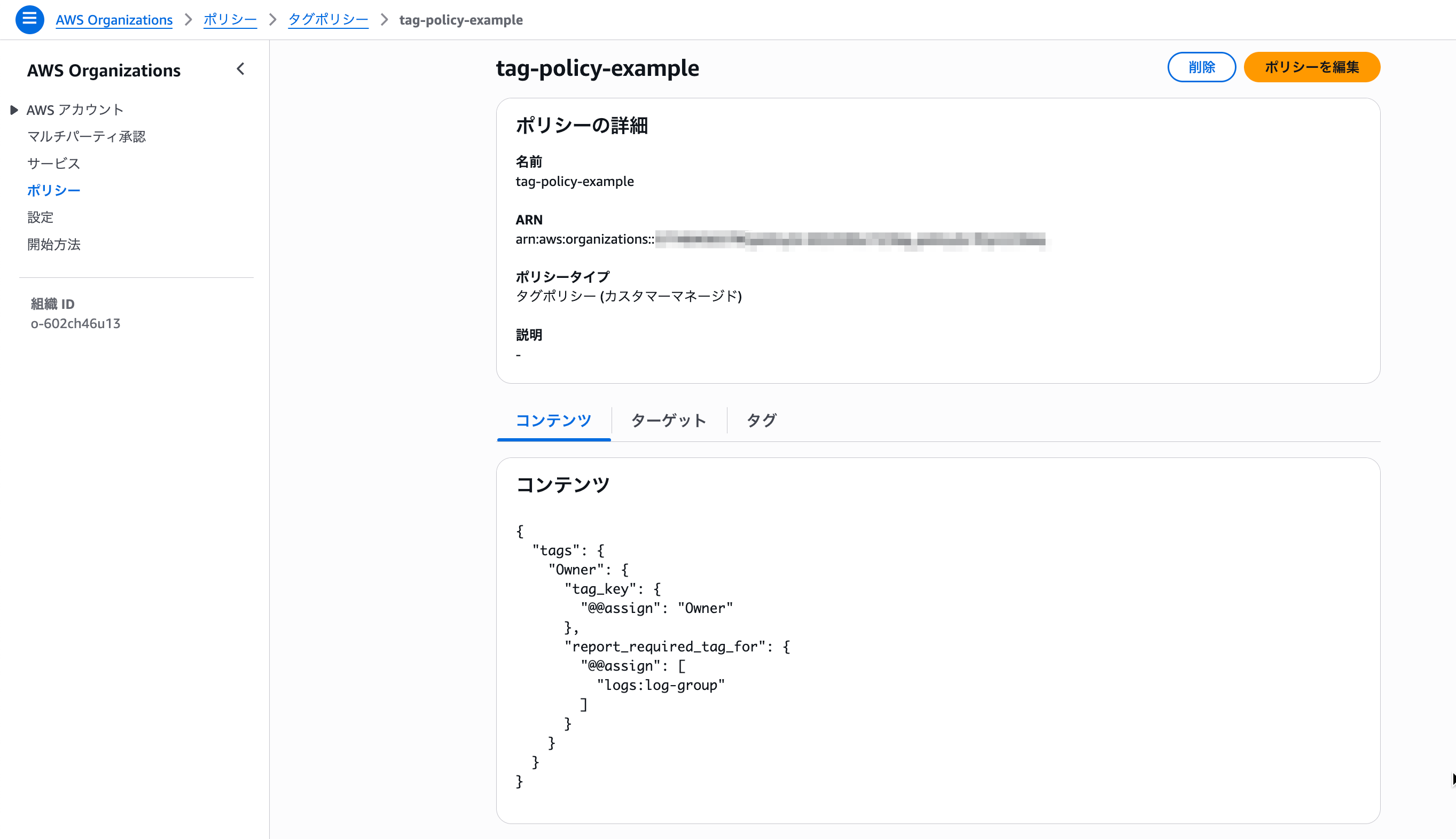1456x839 pixels.
Task: Open マルチパーティ承認 in the sidebar
Action: pos(87,136)
